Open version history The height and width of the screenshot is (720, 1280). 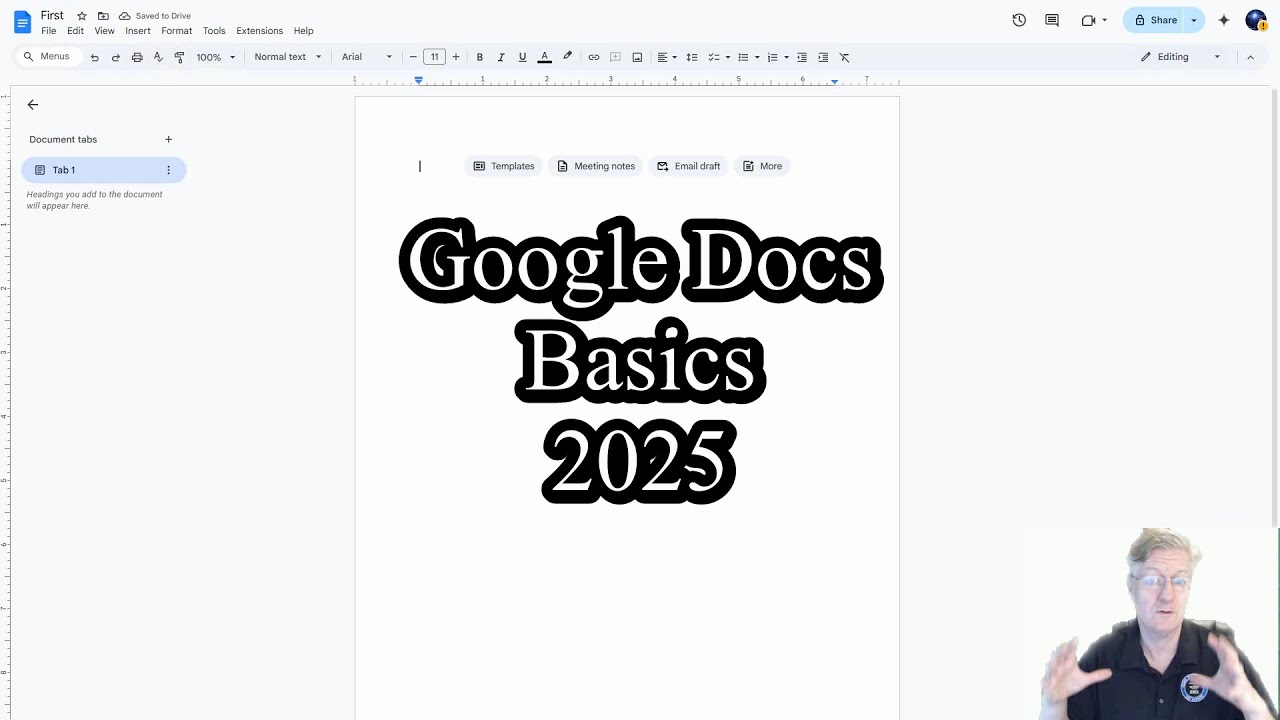(1019, 20)
